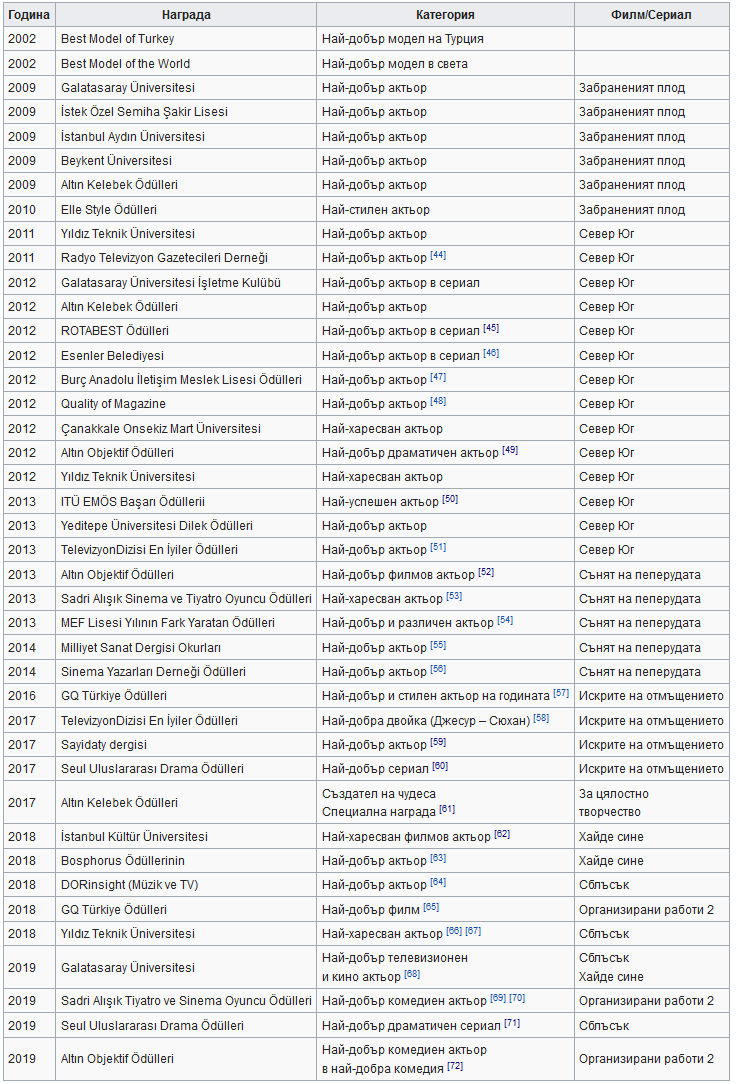Open reference 44 beside Radyo Televizyon category
Screen dimensions: 738x1084
pyautogui.click(x=438, y=255)
